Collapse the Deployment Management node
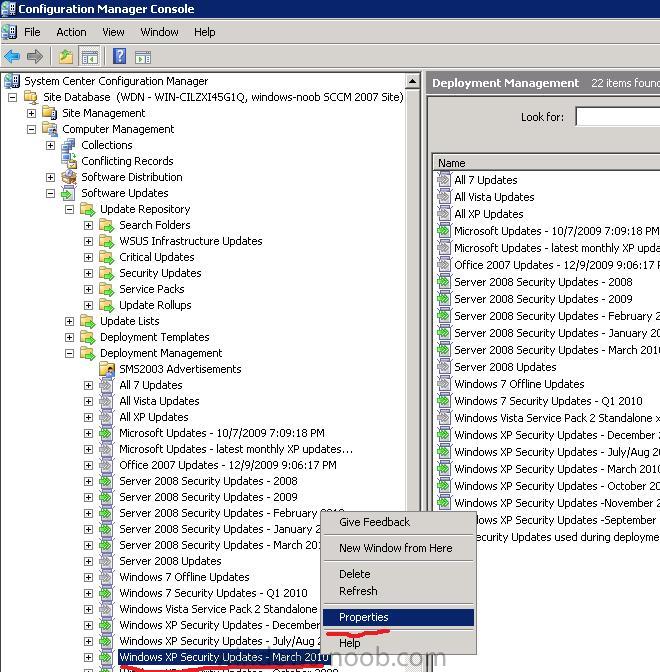660x672 pixels. tap(69, 353)
